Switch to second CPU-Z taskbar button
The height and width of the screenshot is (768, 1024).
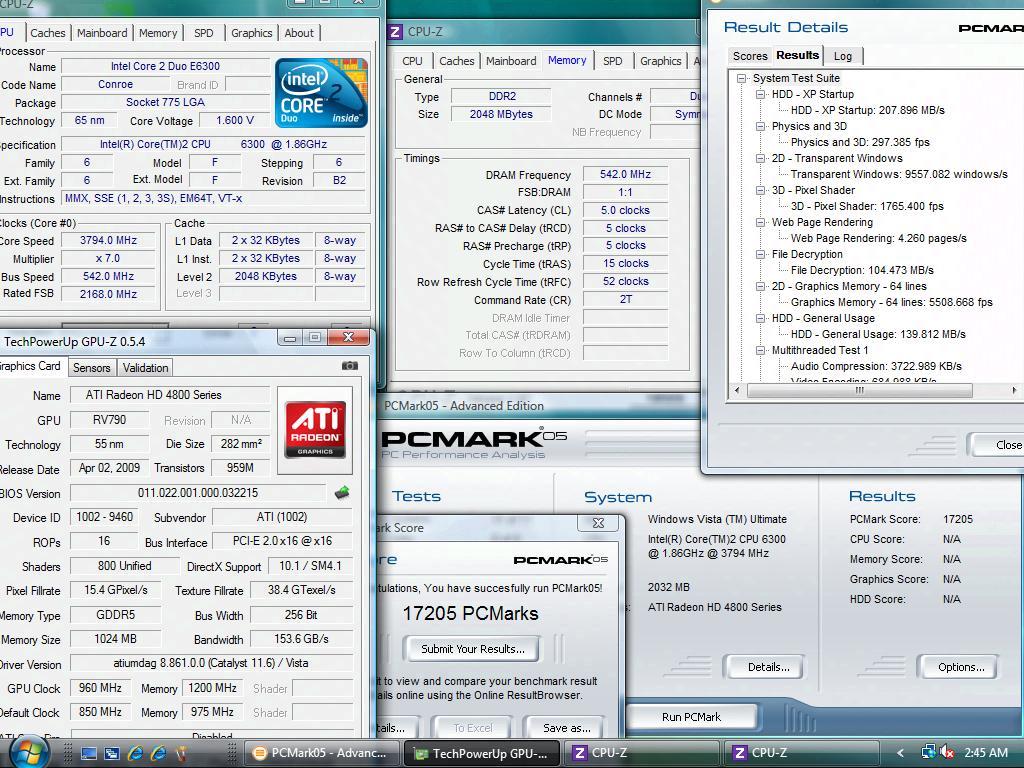(x=801, y=753)
